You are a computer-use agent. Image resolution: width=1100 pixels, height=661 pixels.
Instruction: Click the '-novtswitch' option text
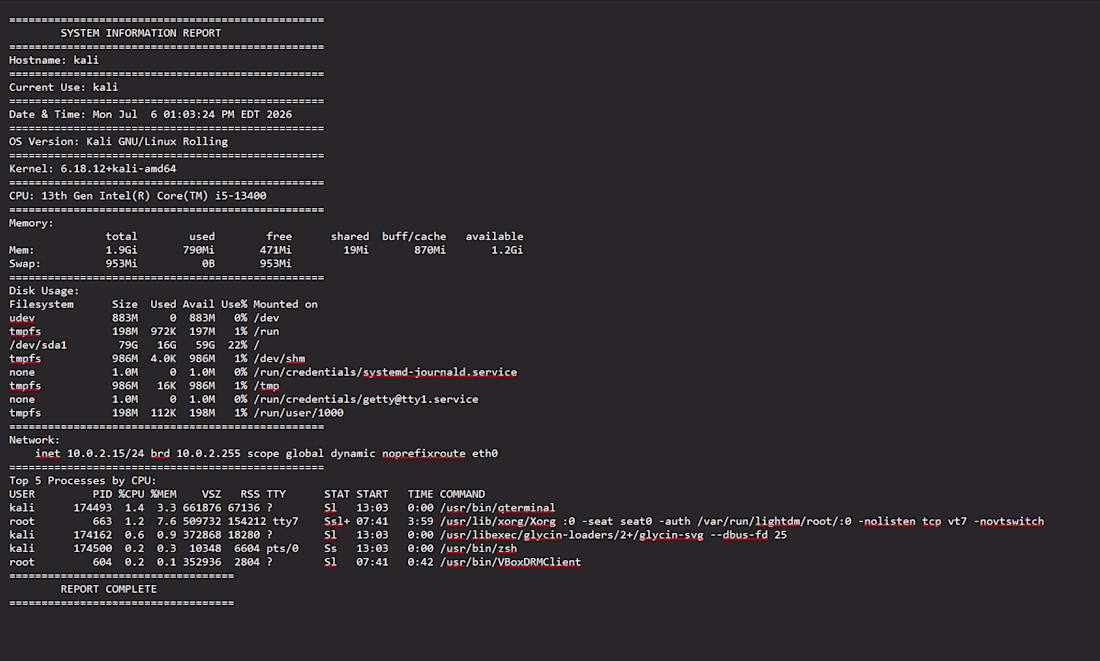tap(1009, 521)
